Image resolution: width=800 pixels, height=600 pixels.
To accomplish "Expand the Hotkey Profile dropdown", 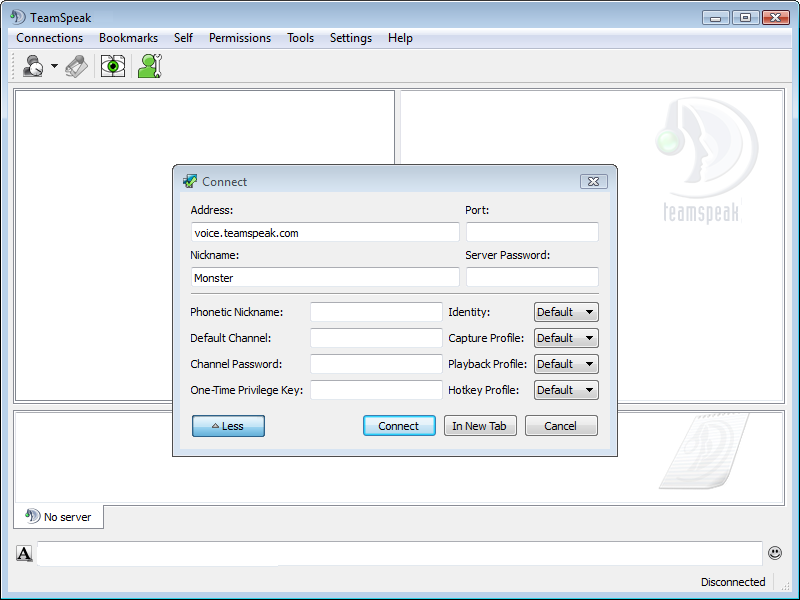I will pos(566,390).
